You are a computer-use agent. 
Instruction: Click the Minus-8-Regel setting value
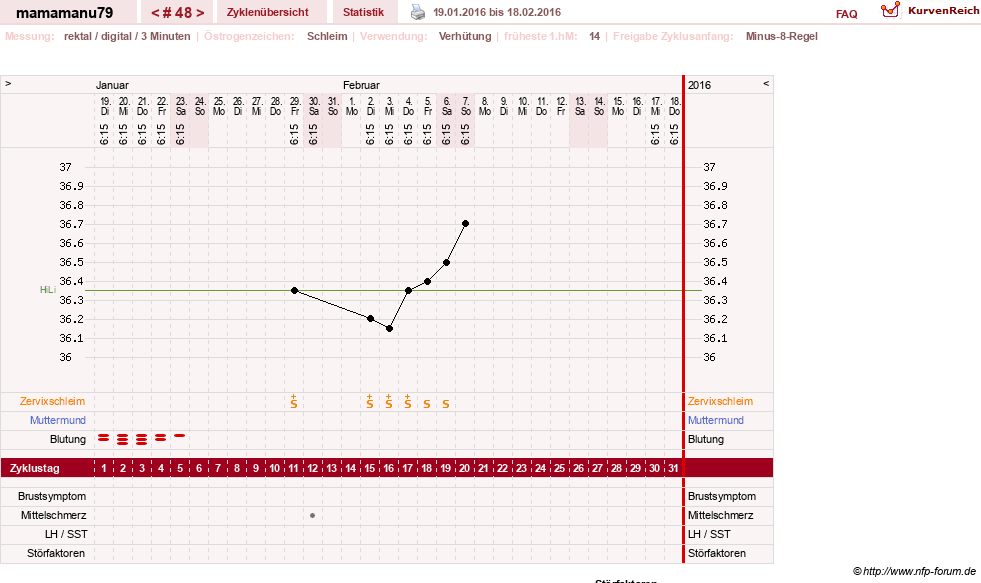coord(781,36)
